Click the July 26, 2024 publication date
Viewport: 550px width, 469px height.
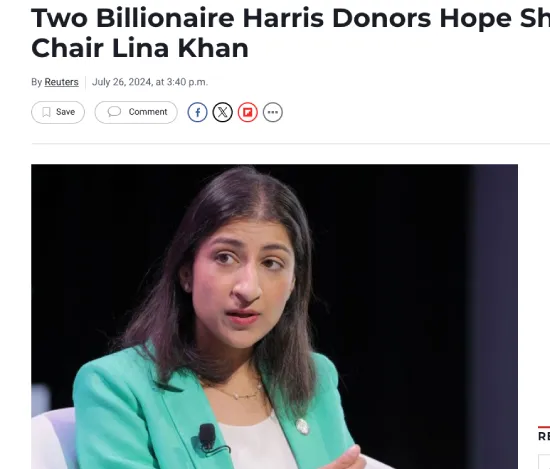[x=121, y=82]
